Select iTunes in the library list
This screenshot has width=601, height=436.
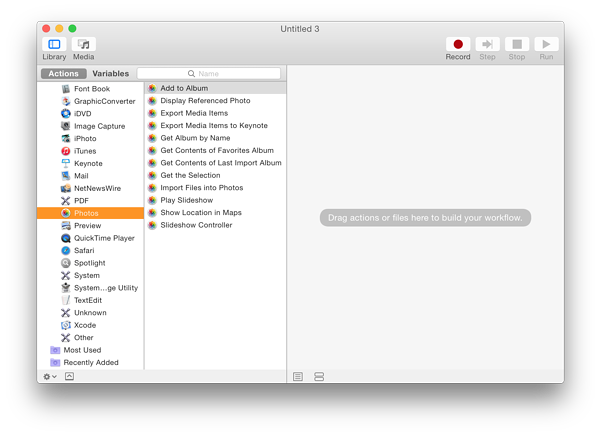90,151
